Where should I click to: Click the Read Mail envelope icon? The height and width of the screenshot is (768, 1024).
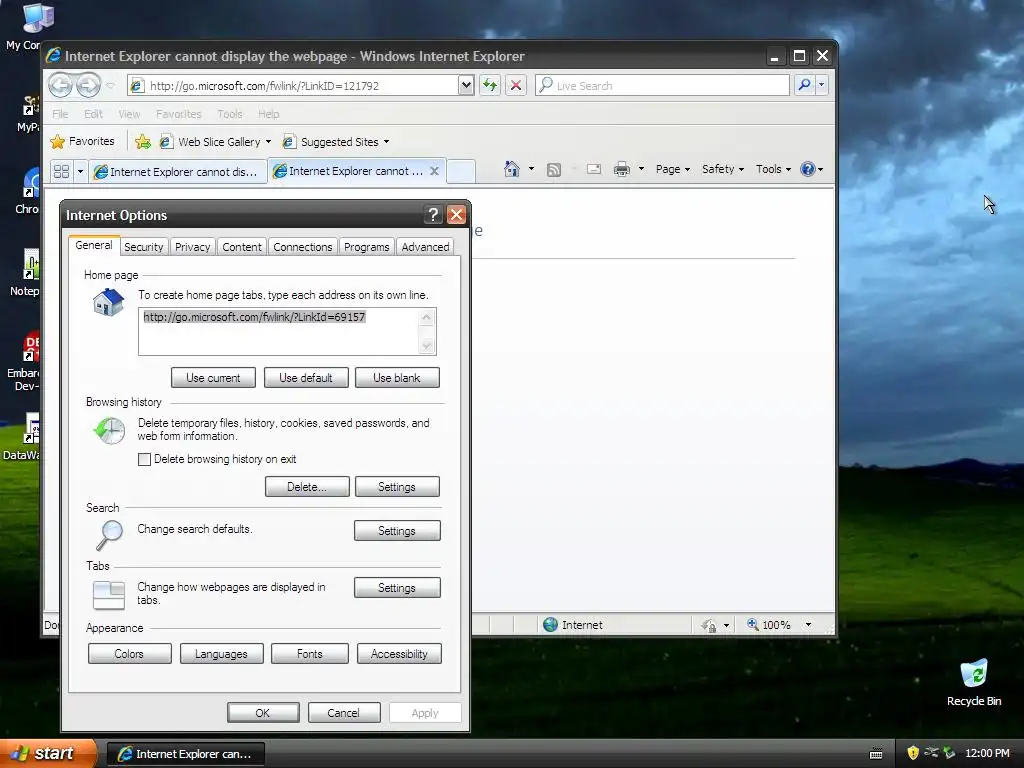click(x=594, y=169)
